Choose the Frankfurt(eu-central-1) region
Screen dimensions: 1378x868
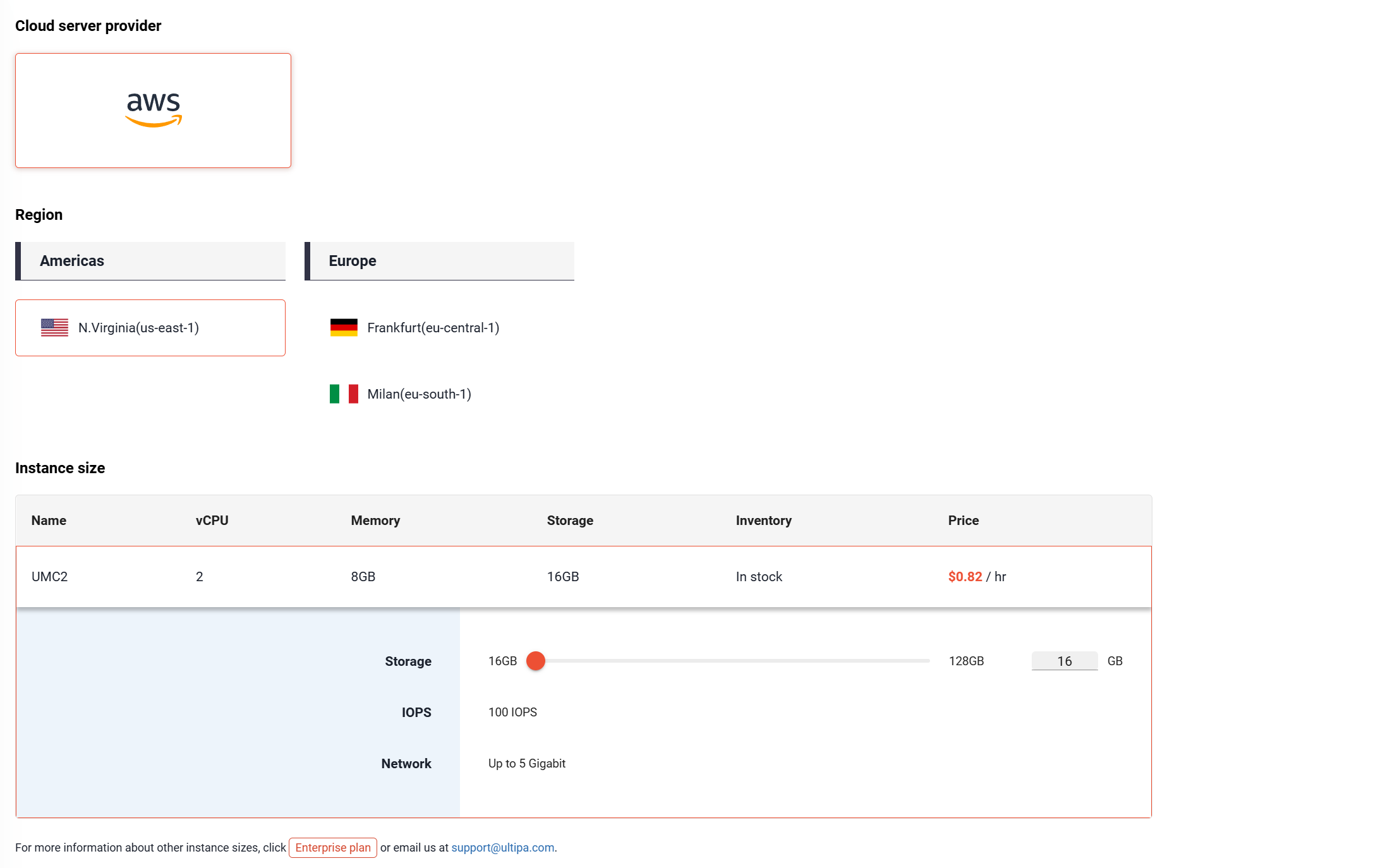click(x=433, y=327)
